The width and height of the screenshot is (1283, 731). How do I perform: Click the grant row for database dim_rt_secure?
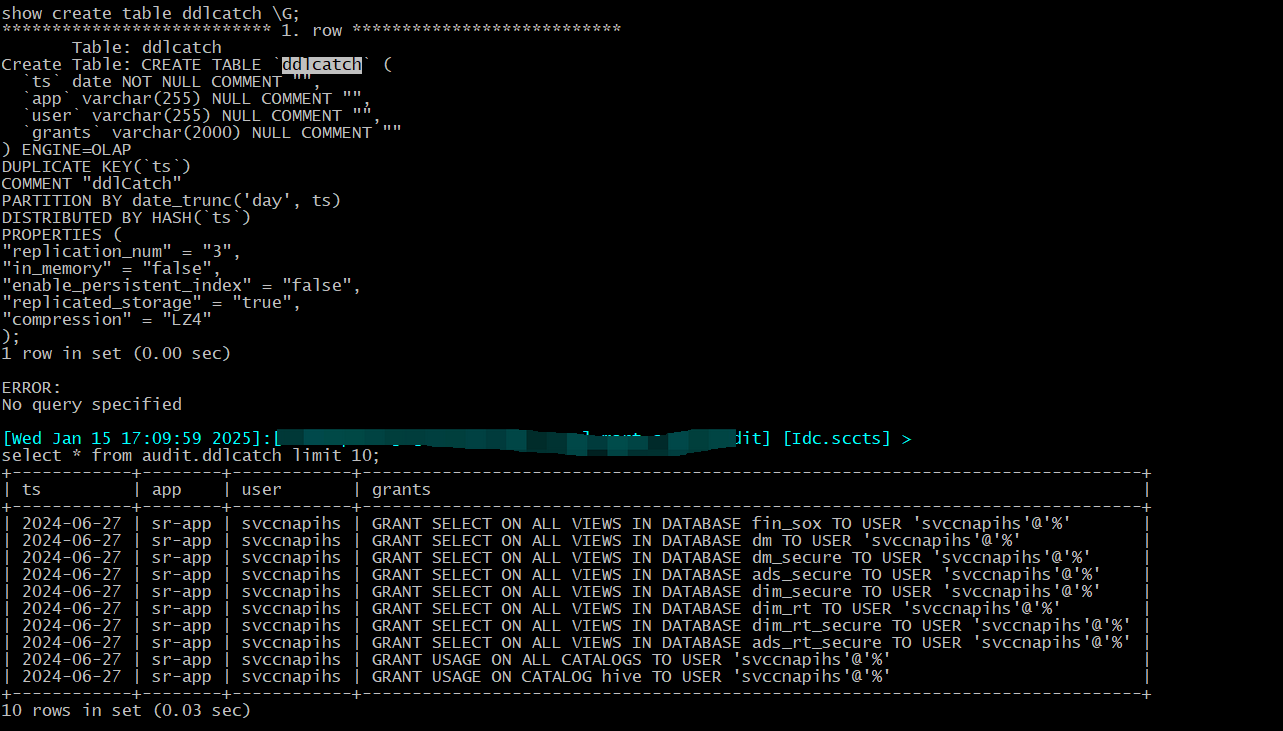[x=575, y=625]
